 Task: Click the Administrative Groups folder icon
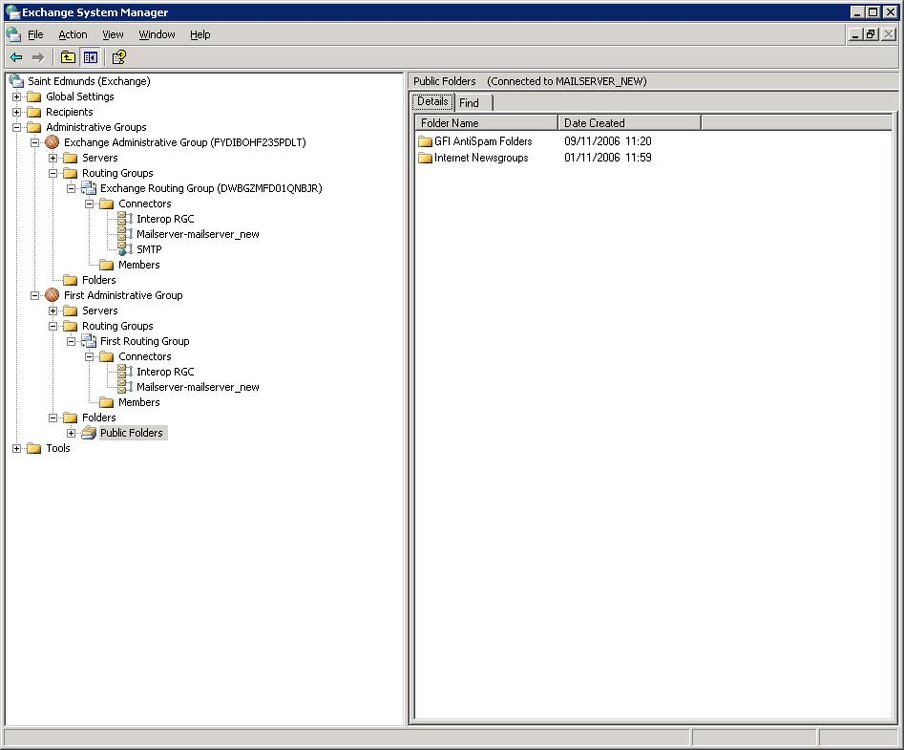pos(34,127)
